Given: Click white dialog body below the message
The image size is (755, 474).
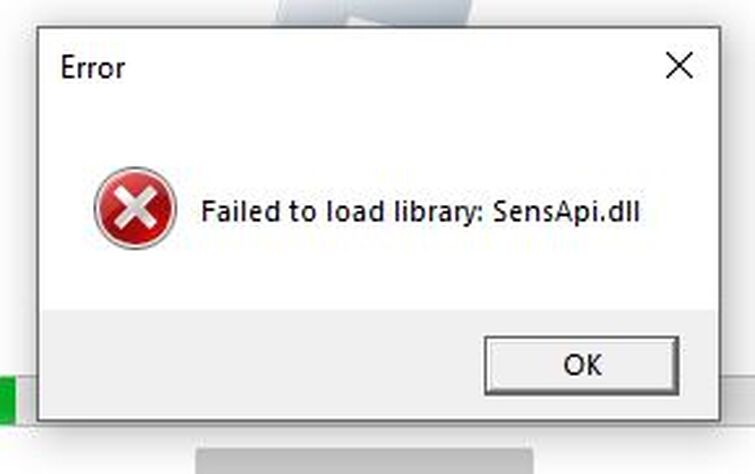Looking at the screenshot, I should (x=379, y=279).
